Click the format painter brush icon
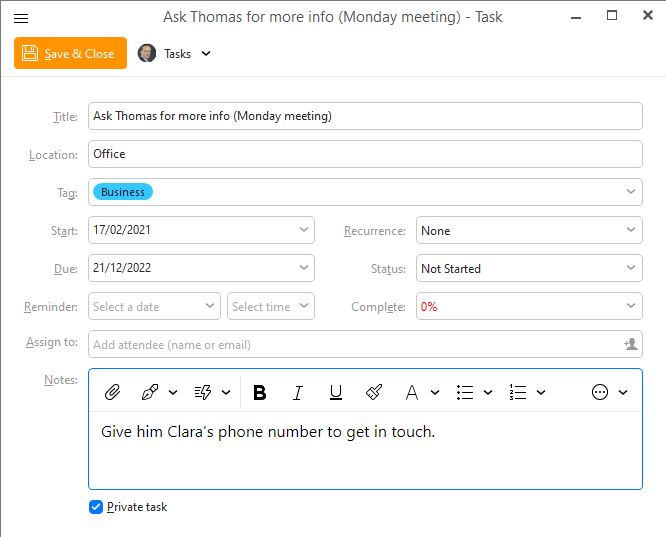The height and width of the screenshot is (537, 666). [374, 393]
